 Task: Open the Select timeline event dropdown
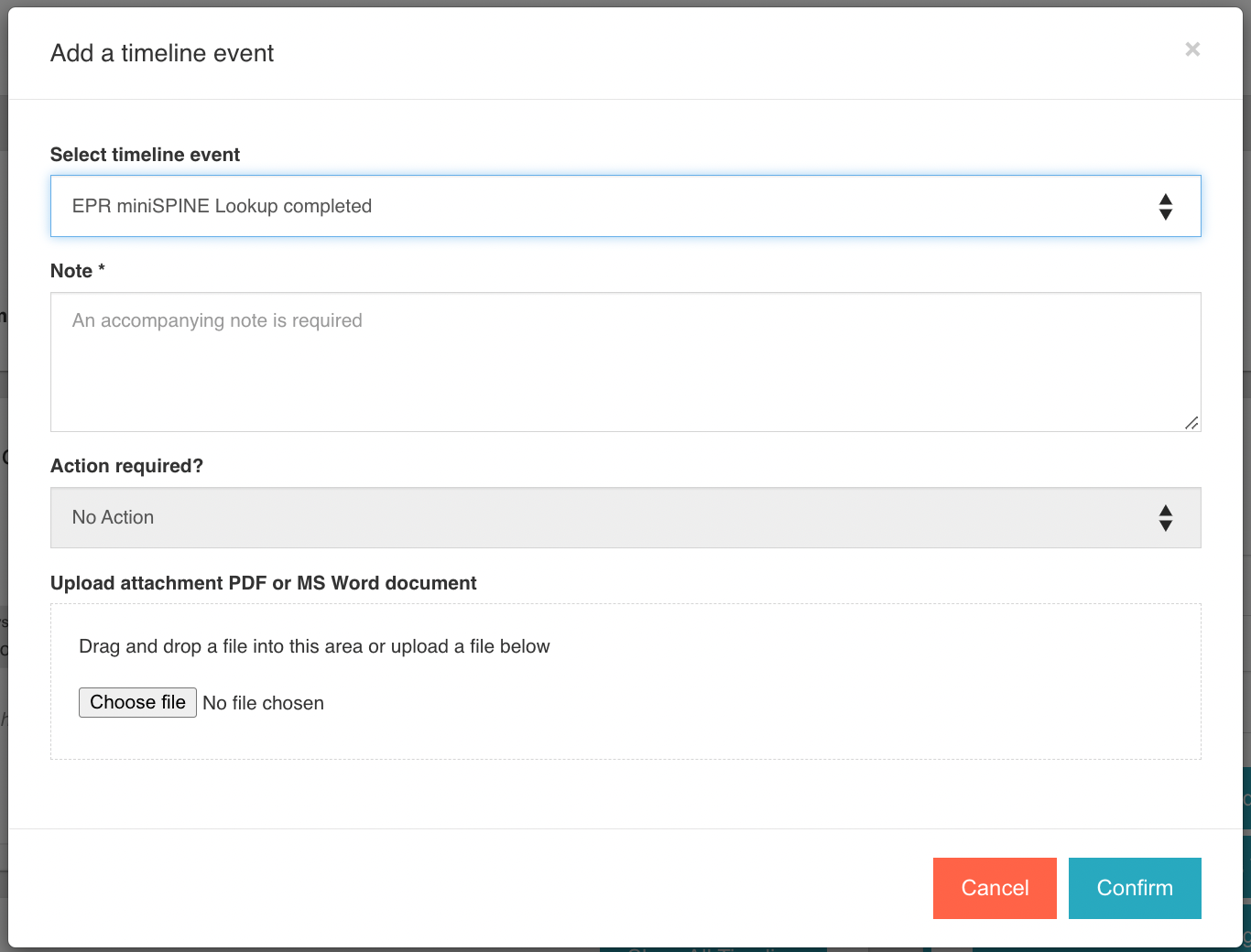[625, 206]
